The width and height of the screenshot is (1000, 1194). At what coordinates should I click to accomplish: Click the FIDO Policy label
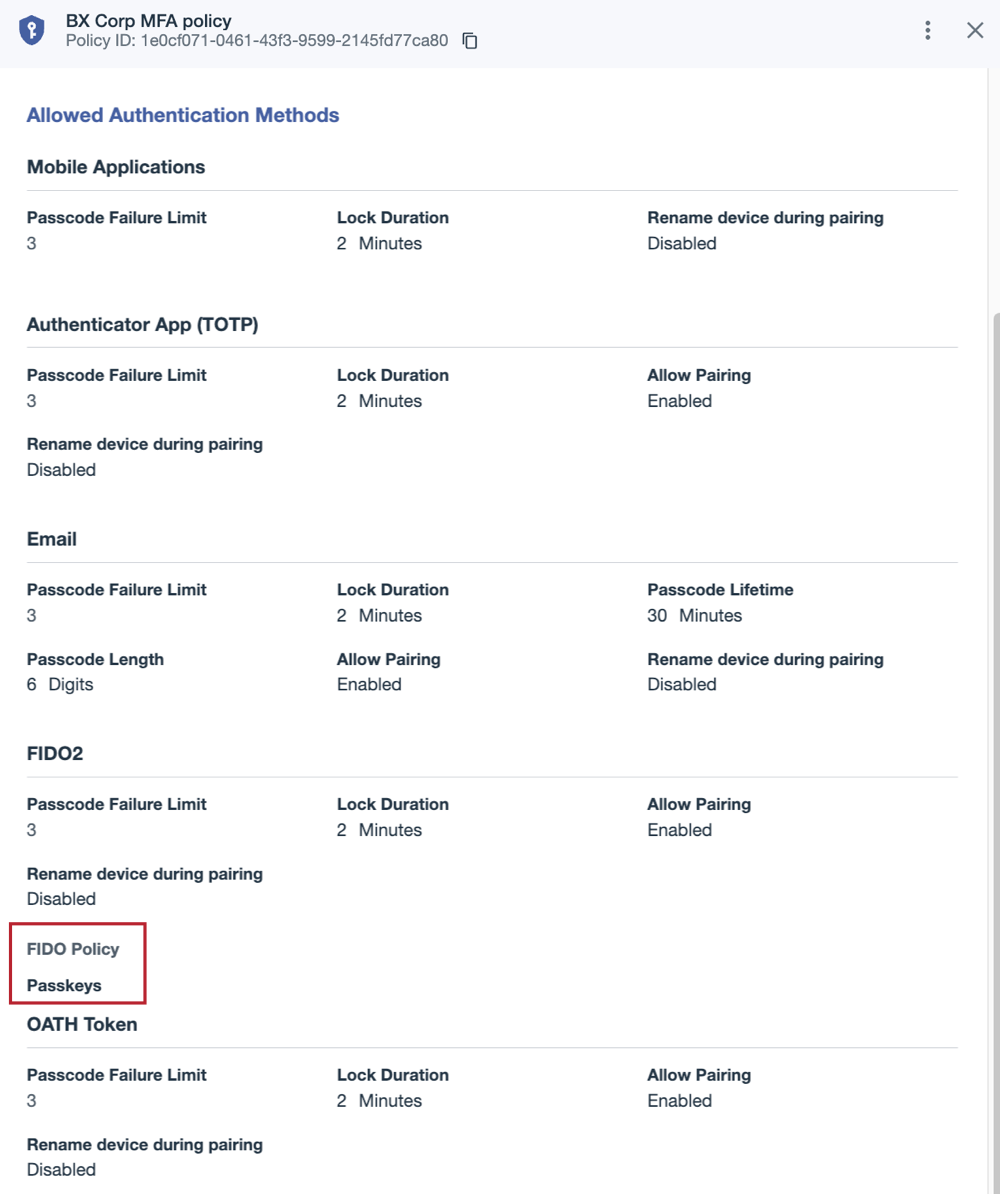[x=73, y=949]
